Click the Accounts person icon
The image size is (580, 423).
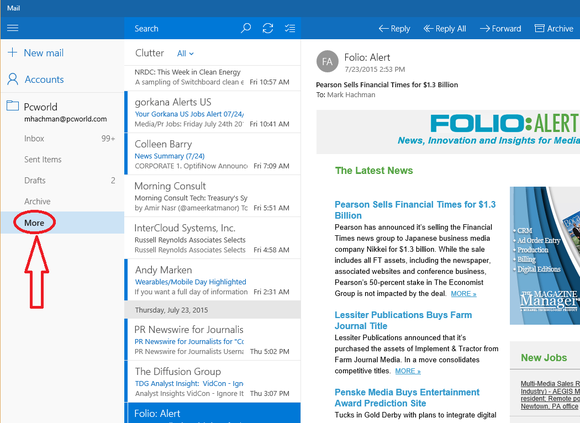tap(13, 79)
